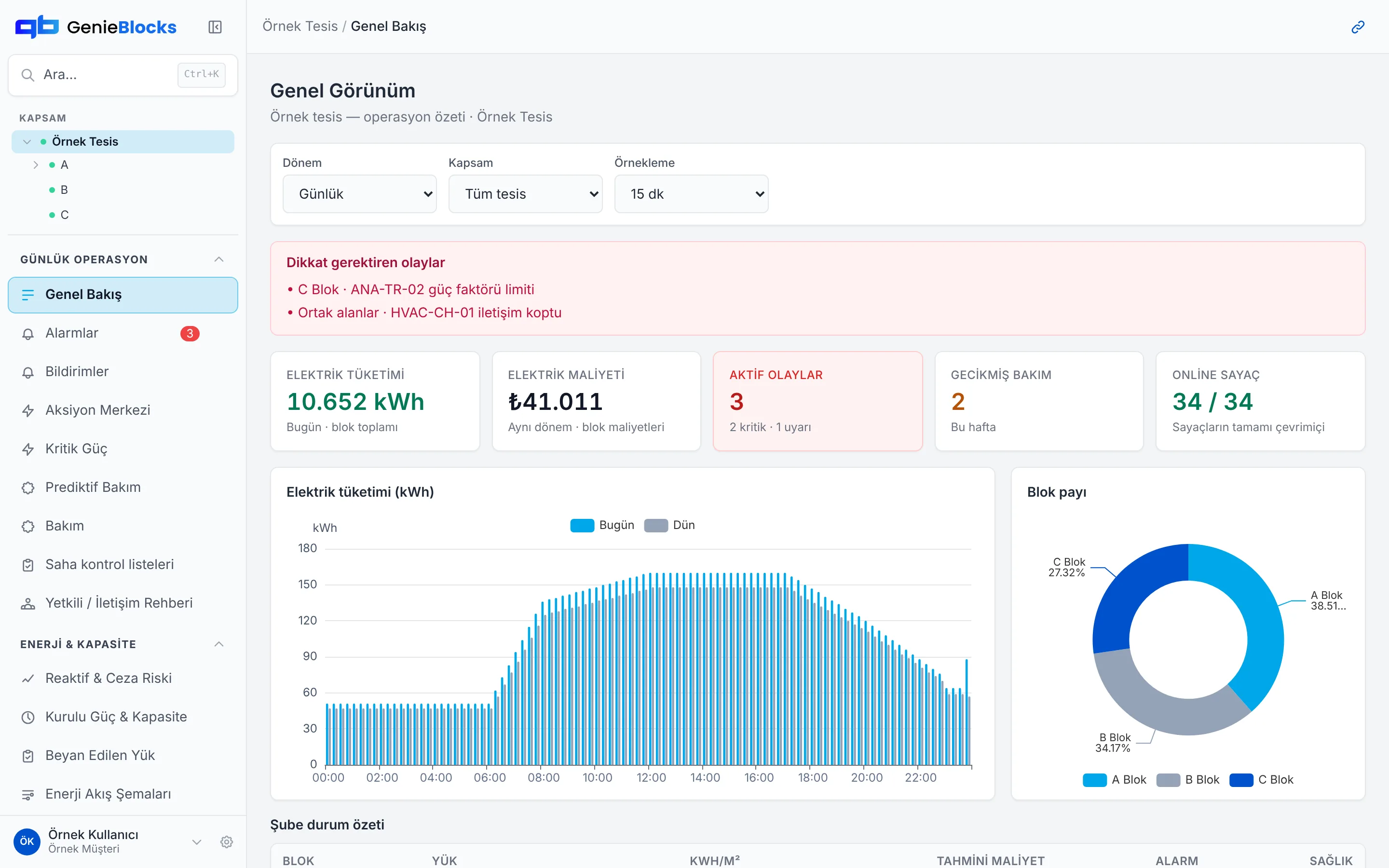Image resolution: width=1389 pixels, height=868 pixels.
Task: Open the Kapsam dropdown set to Tüm tesis
Action: pyautogui.click(x=525, y=194)
